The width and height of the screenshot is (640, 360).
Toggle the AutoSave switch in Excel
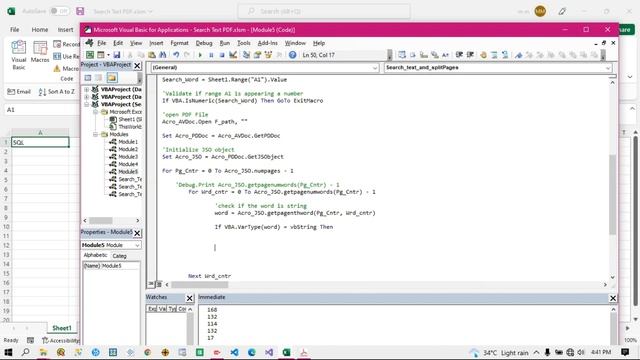coord(59,11)
